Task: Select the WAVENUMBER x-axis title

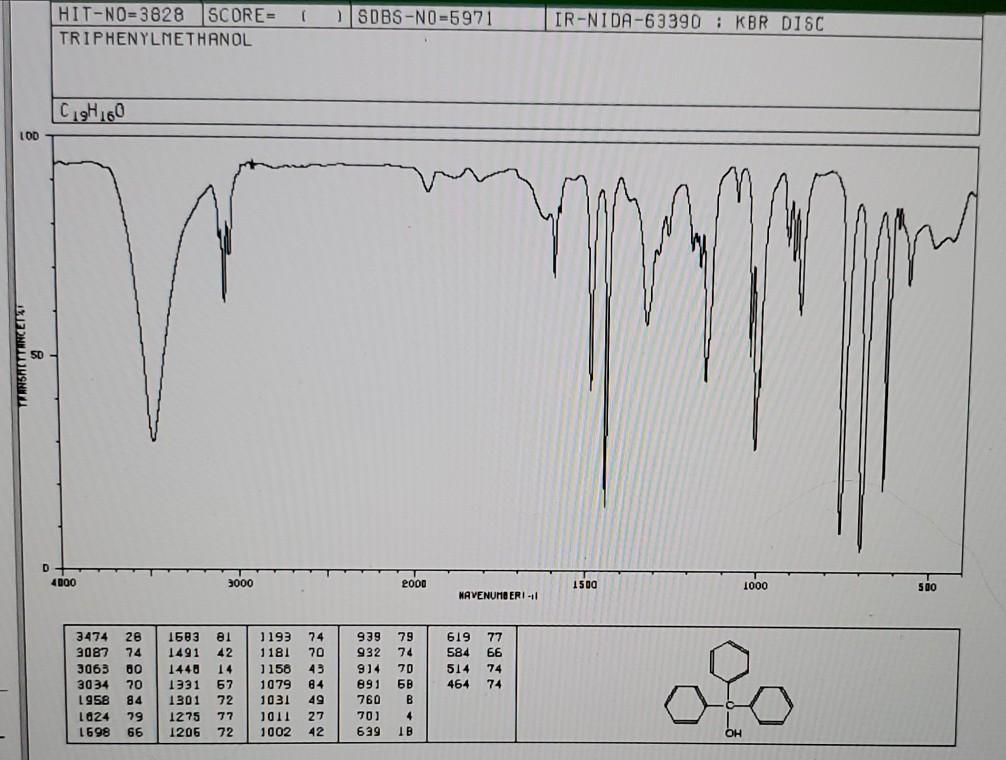Action: (499, 596)
